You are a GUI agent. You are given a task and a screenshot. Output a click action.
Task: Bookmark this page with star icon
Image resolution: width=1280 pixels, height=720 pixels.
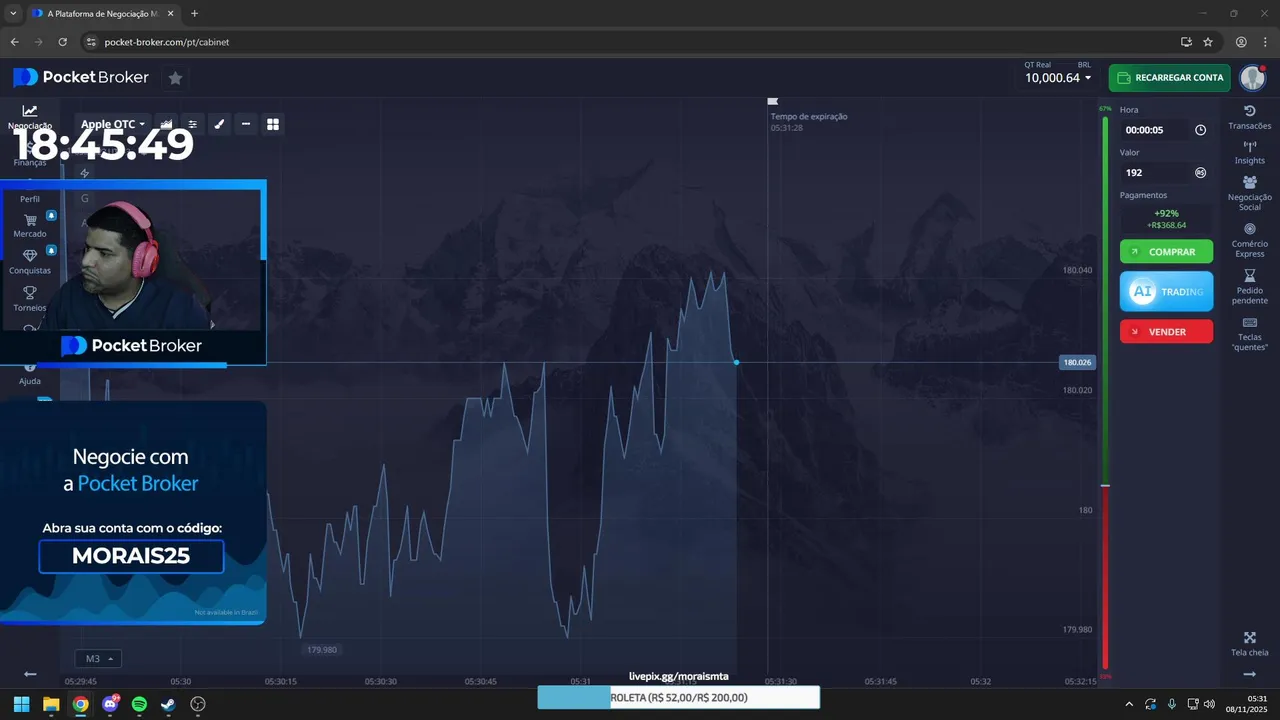coord(1208,42)
